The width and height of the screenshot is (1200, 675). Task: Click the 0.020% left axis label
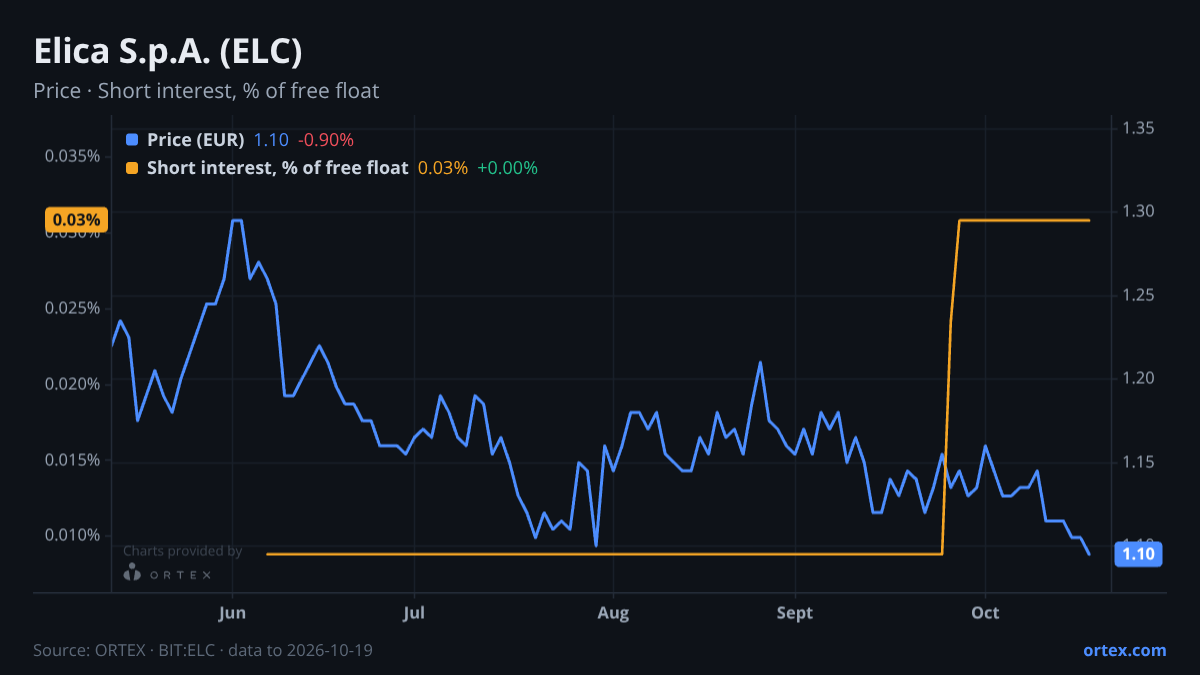click(x=72, y=384)
